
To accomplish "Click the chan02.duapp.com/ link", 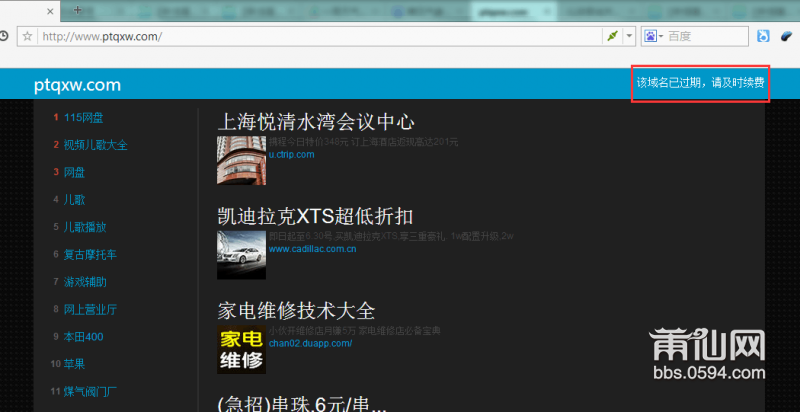I will point(310,343).
